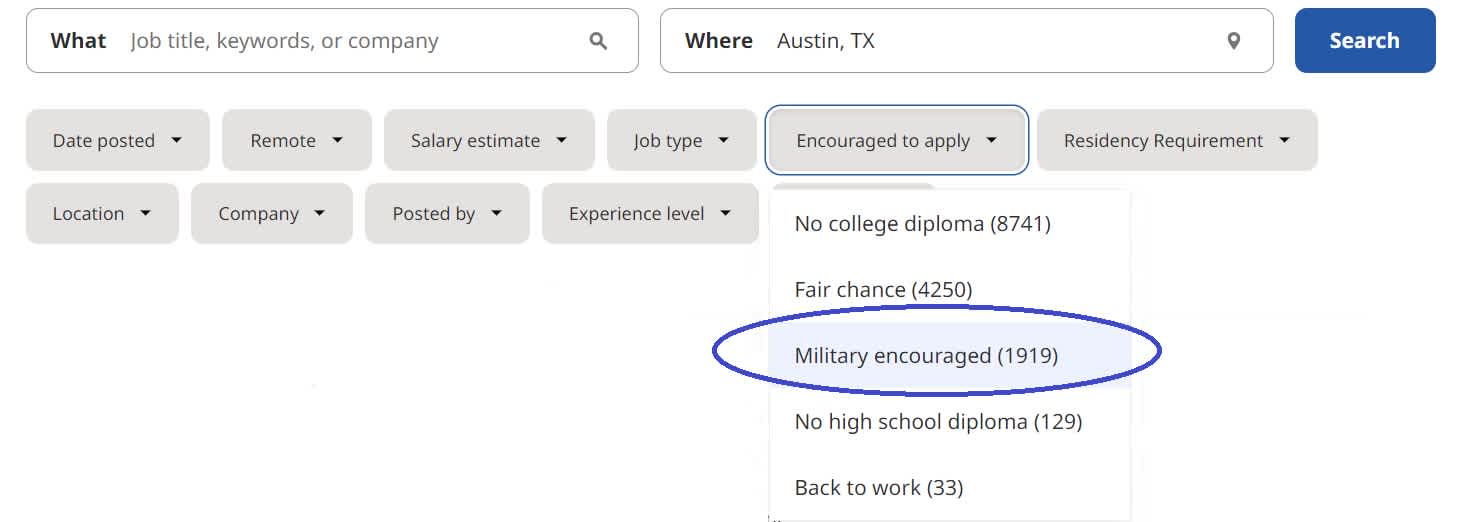
Task: Open the Date posted filter dropdown
Action: 117,140
